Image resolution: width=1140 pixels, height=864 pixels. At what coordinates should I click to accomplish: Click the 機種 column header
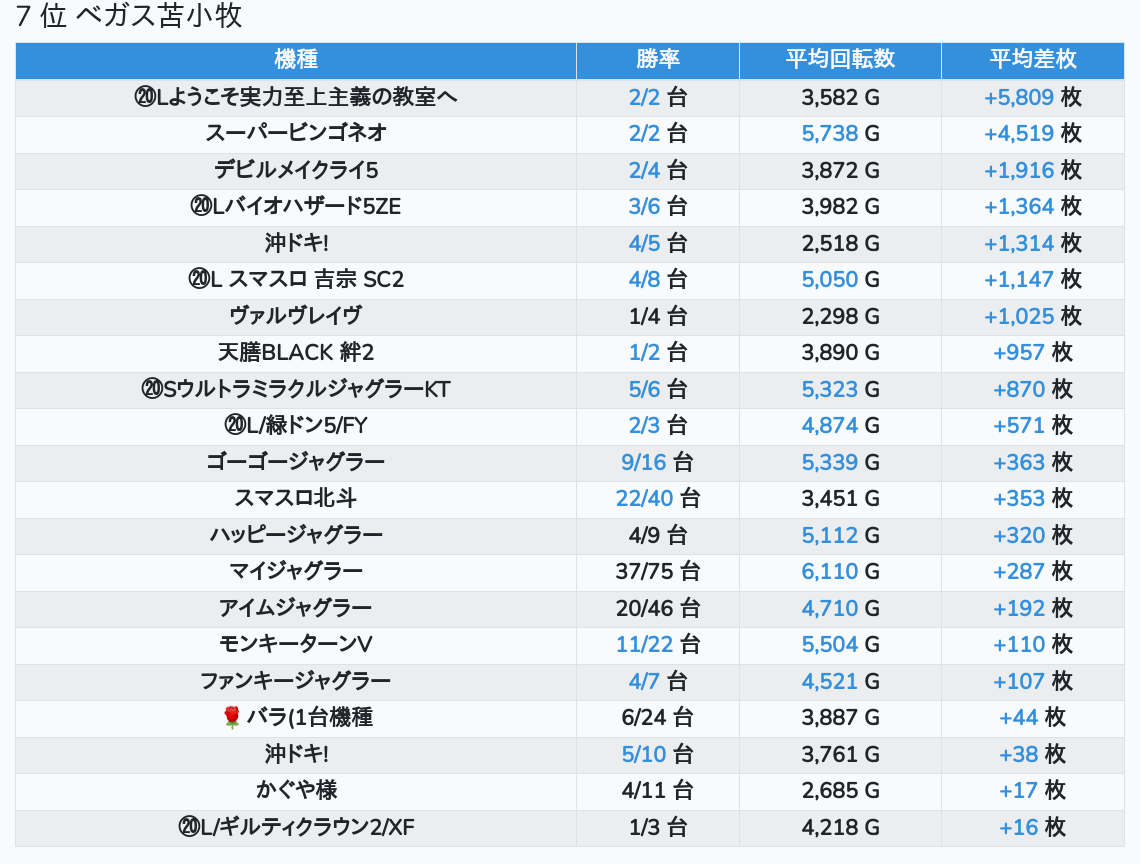(296, 60)
